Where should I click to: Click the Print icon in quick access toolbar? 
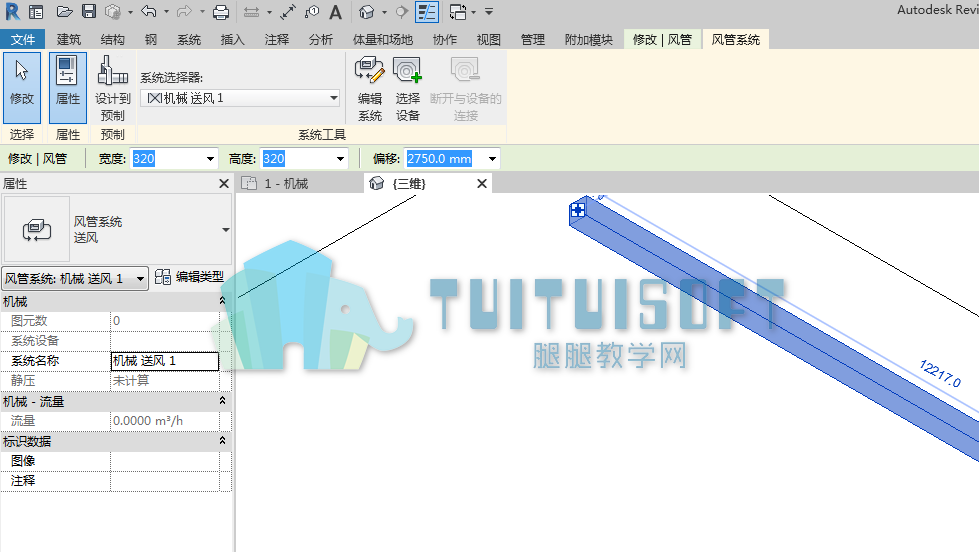click(220, 11)
